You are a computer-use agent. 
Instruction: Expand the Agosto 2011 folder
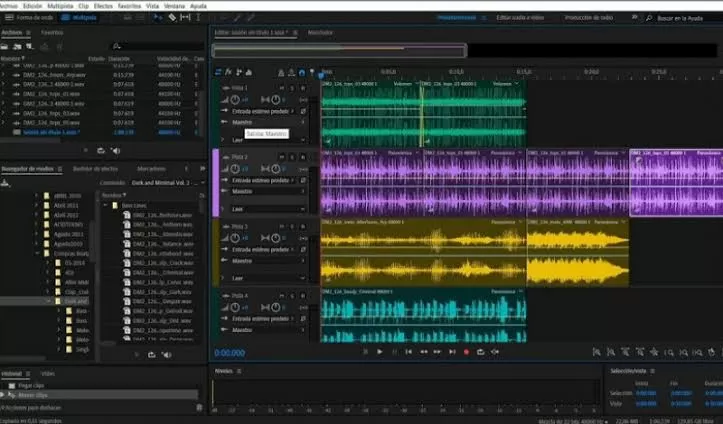pos(36,234)
